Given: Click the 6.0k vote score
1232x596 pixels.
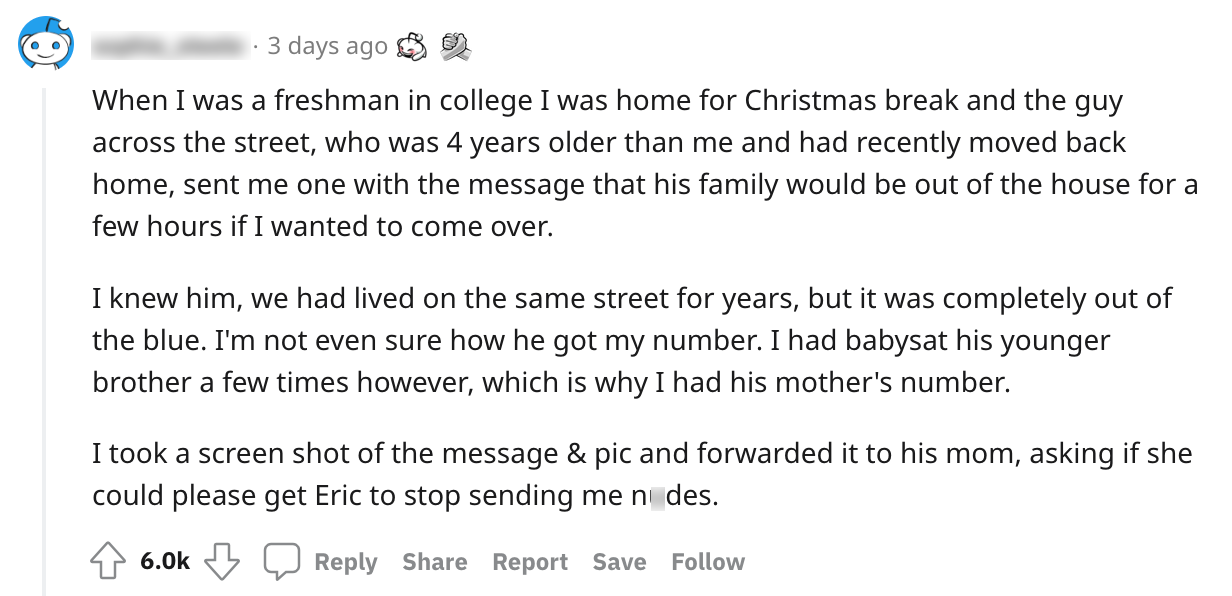Looking at the screenshot, I should click(x=165, y=562).
